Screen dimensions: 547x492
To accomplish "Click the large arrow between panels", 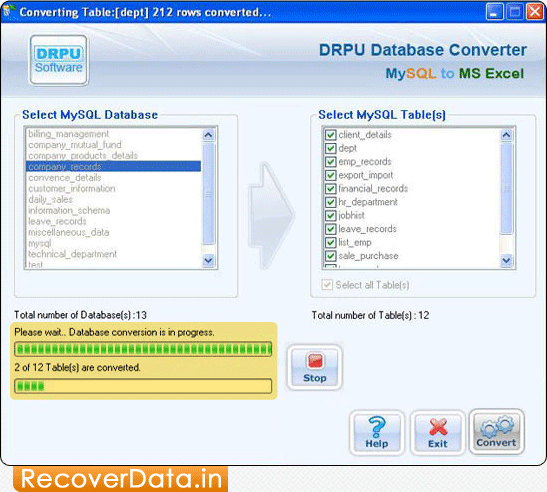I will pos(272,215).
